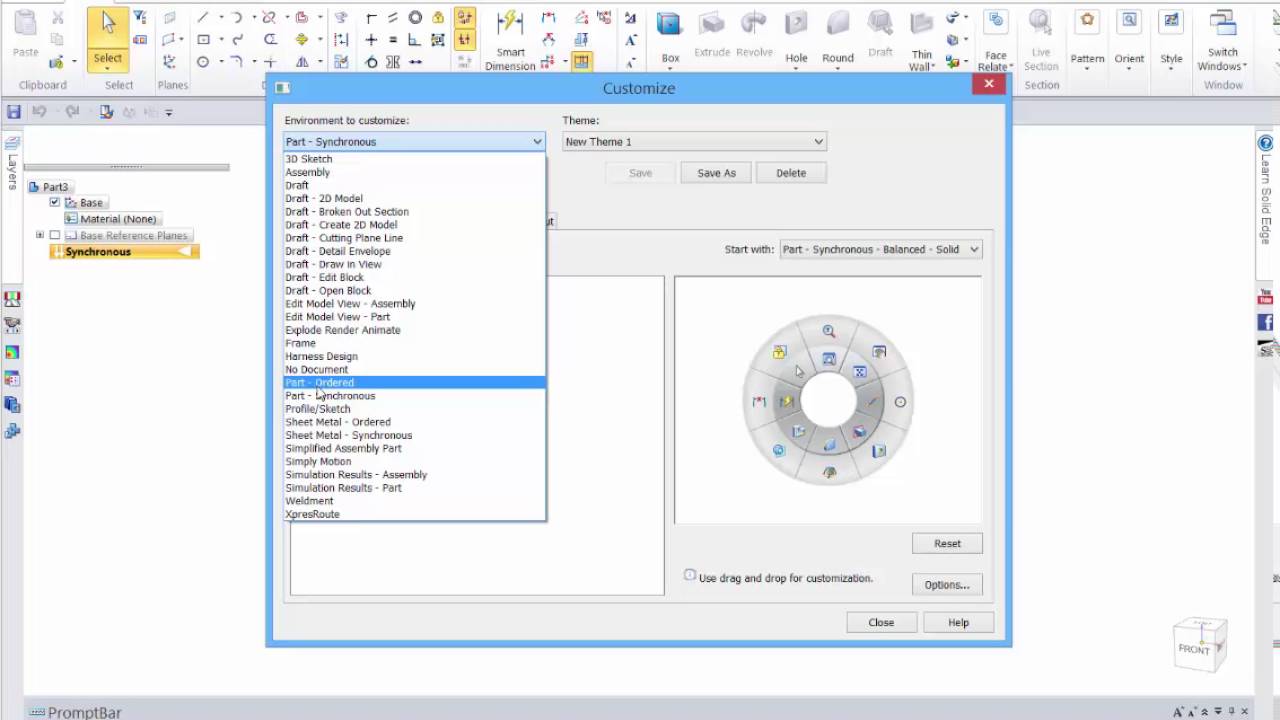The image size is (1280, 720).
Task: Click the Delete theme button
Action: coord(791,173)
